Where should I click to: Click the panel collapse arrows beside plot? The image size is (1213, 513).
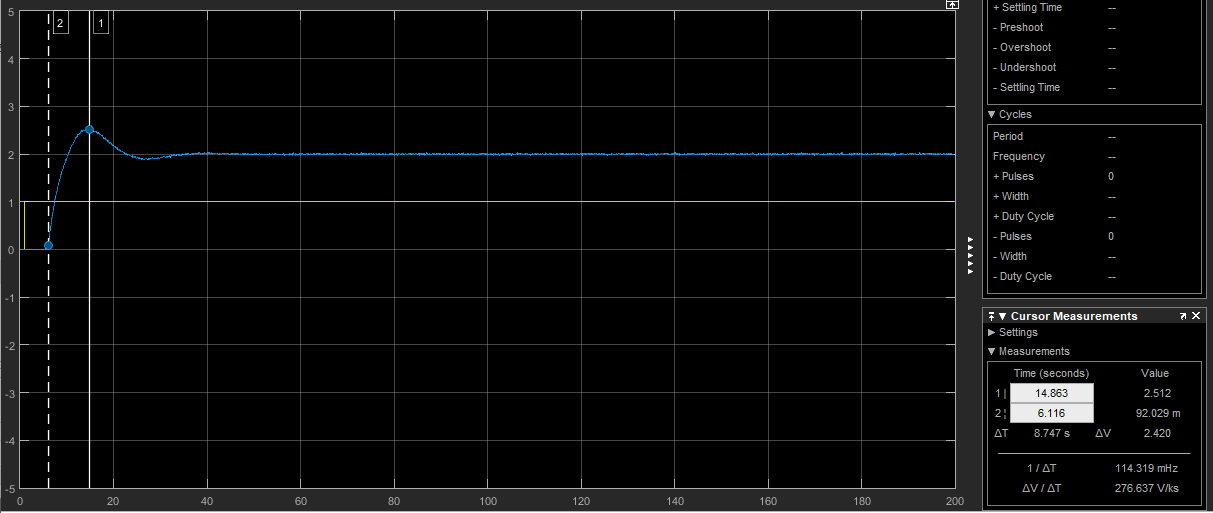[x=970, y=255]
